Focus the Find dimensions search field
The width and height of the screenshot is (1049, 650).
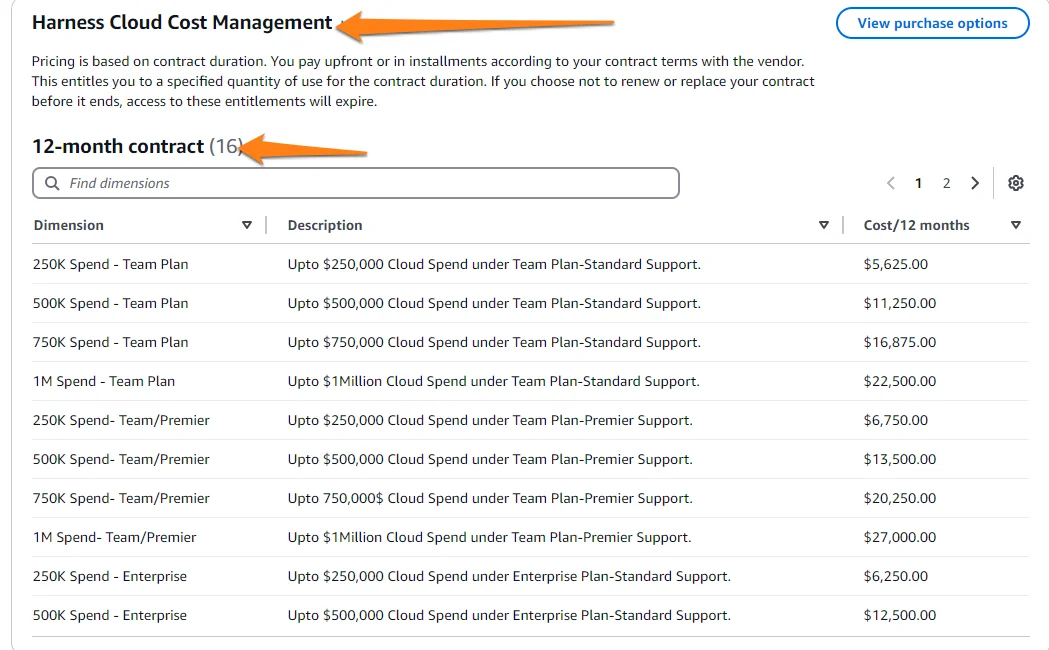[356, 183]
